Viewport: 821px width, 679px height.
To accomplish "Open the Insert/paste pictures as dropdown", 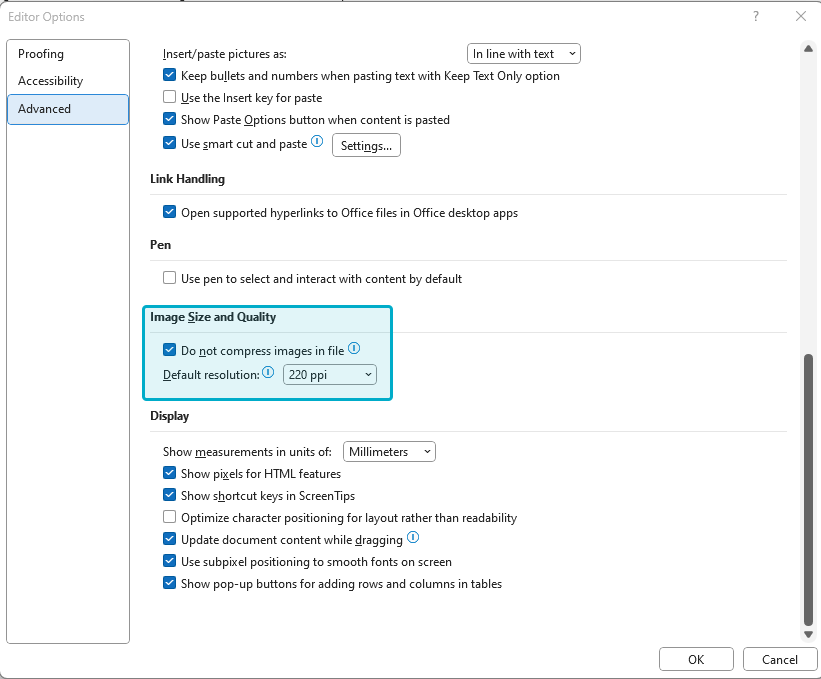I will tap(524, 54).
